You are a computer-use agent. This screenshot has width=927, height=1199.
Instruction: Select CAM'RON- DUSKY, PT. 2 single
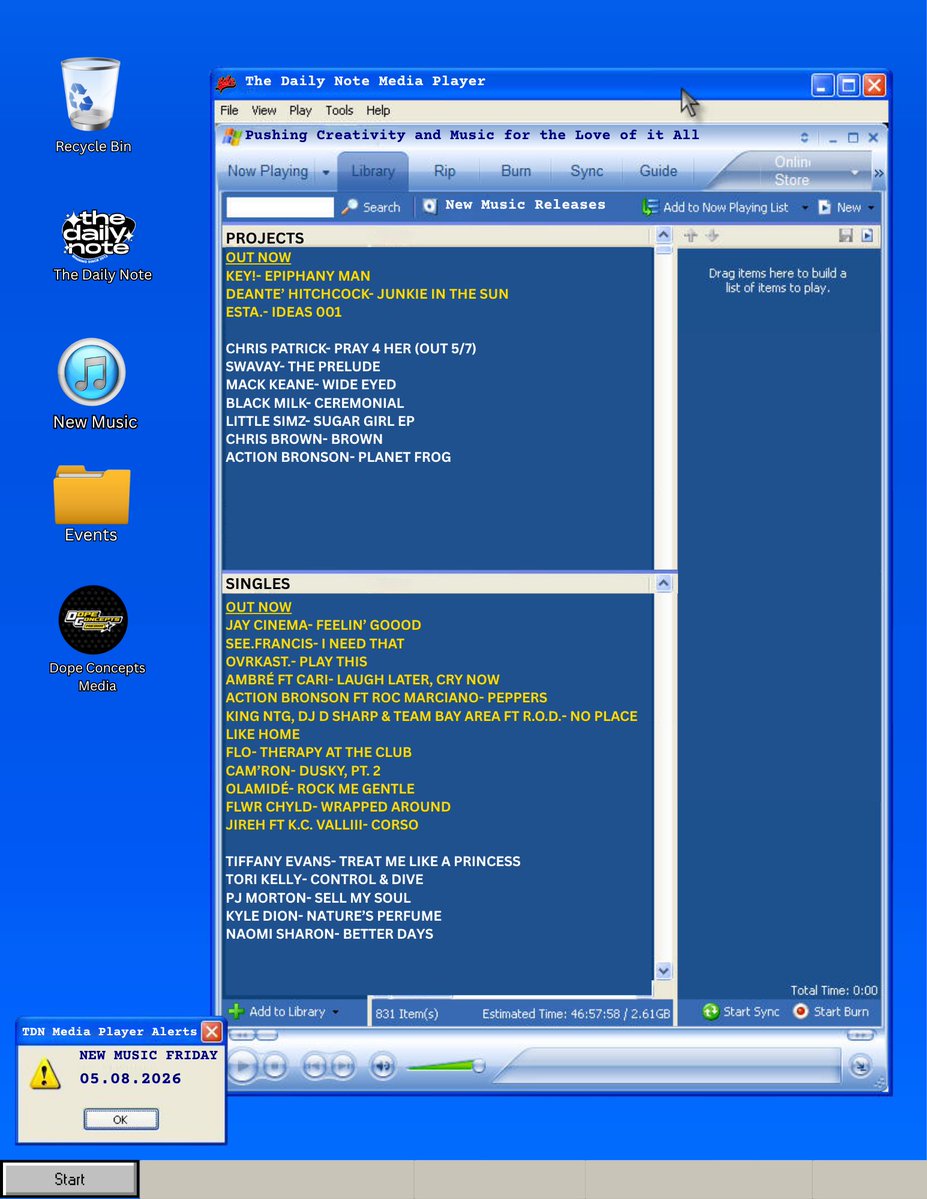click(x=303, y=771)
